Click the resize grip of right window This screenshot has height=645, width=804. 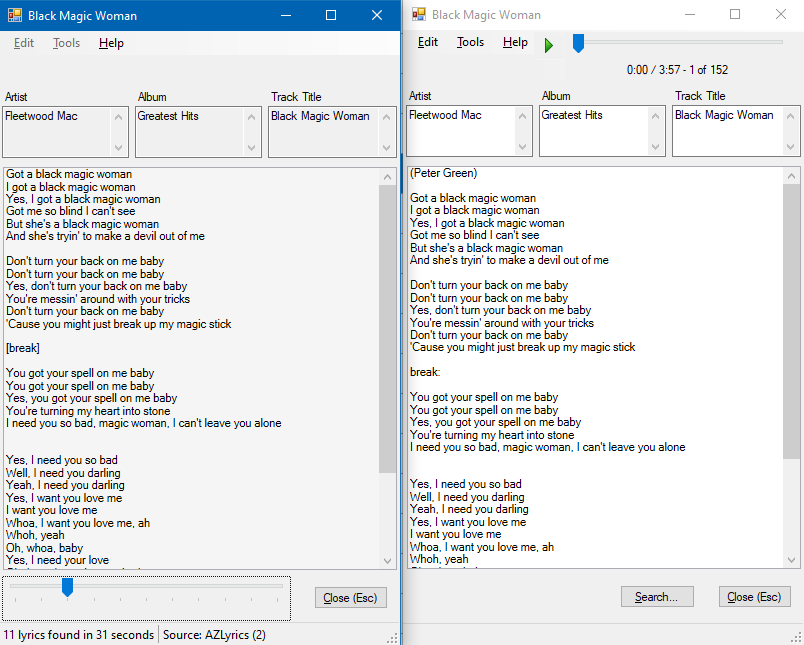point(797,638)
